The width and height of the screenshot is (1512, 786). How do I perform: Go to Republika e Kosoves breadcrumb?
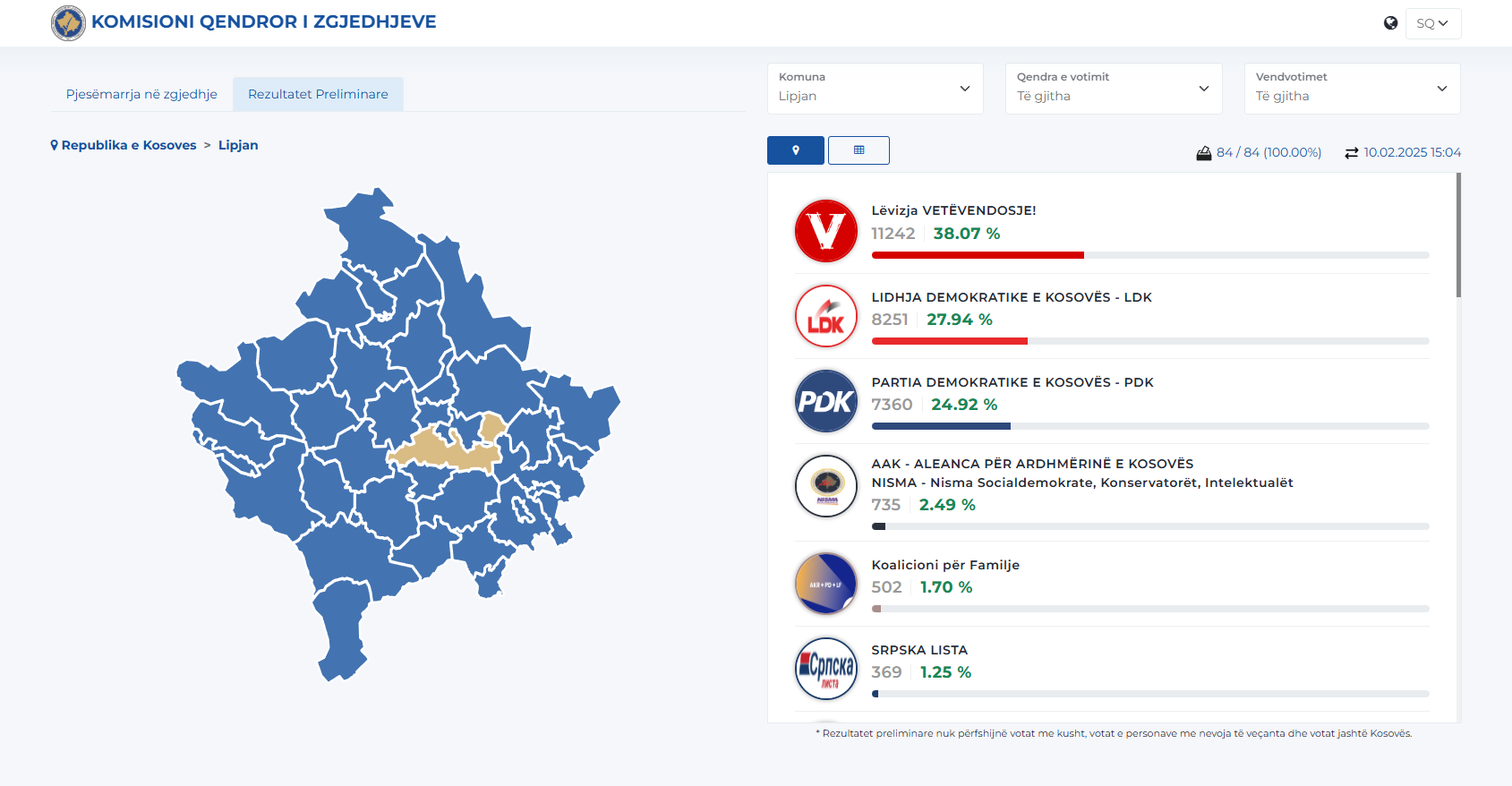[129, 145]
